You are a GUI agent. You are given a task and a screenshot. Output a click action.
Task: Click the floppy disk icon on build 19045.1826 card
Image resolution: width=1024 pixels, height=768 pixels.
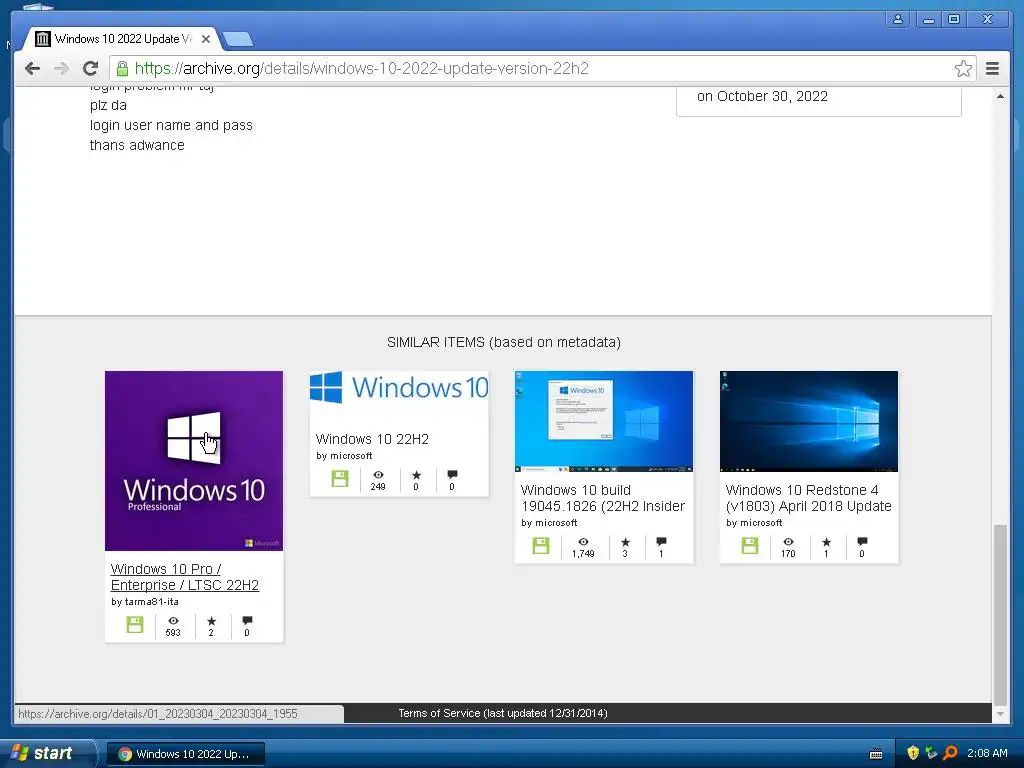coord(541,546)
